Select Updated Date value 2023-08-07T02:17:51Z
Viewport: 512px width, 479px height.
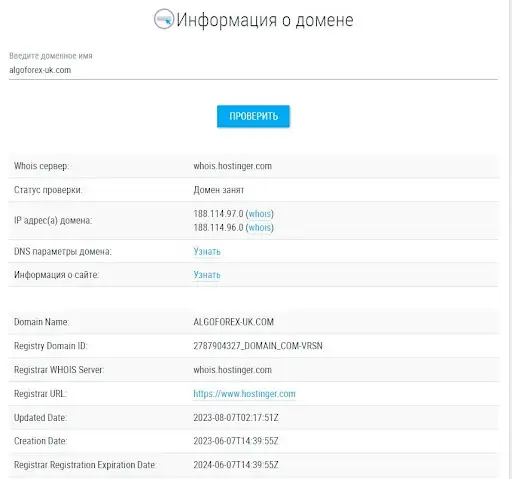[236, 418]
